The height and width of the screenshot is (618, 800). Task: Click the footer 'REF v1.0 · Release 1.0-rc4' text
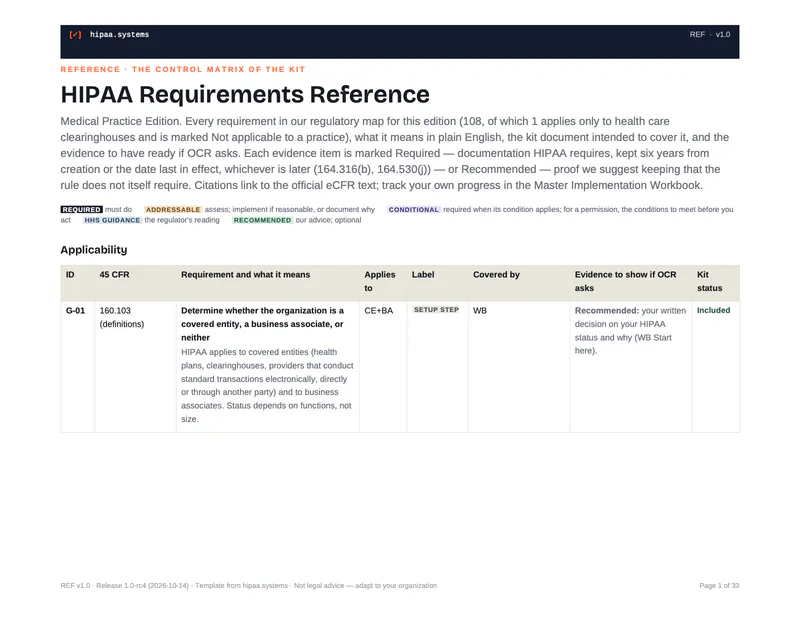(124, 586)
